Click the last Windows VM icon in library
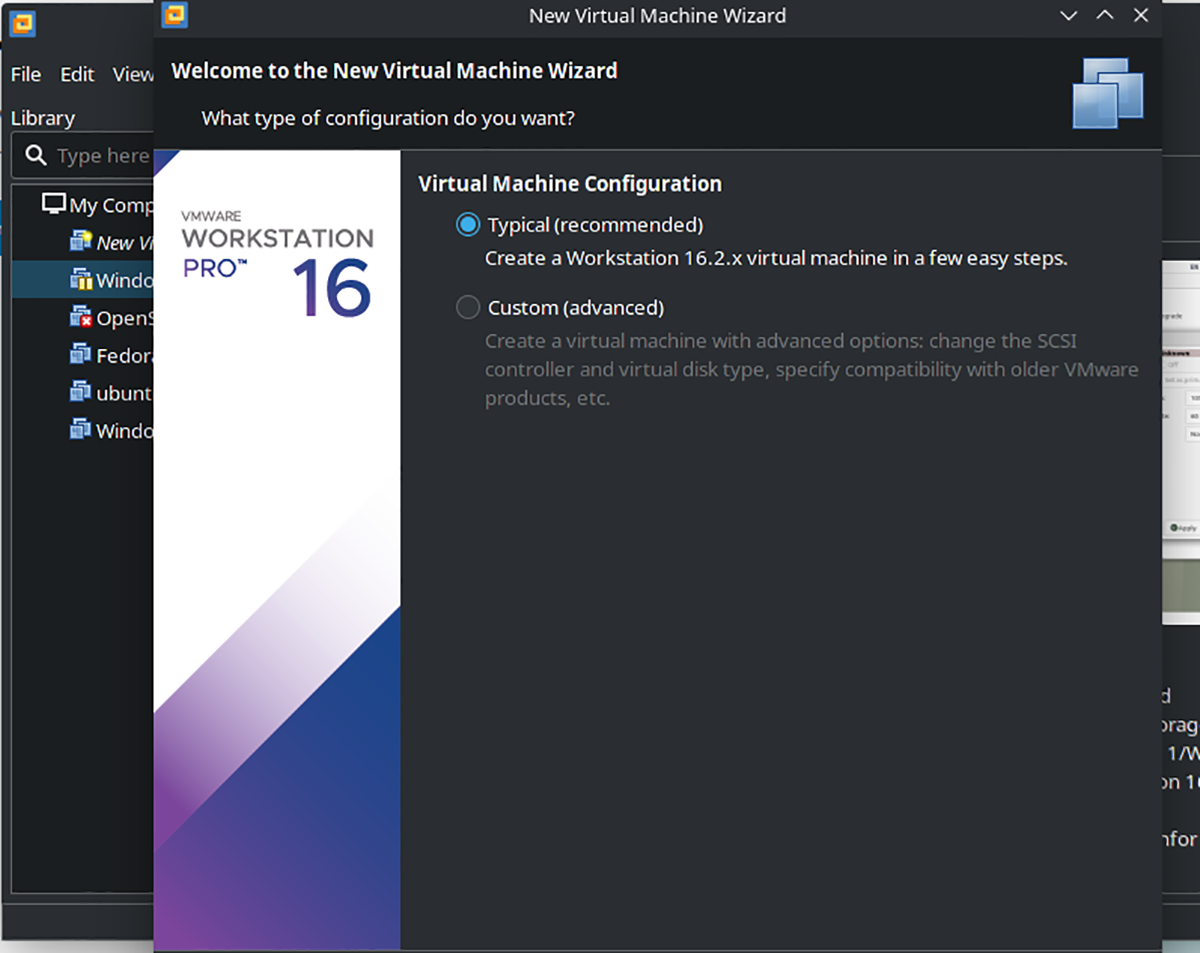 coord(81,429)
